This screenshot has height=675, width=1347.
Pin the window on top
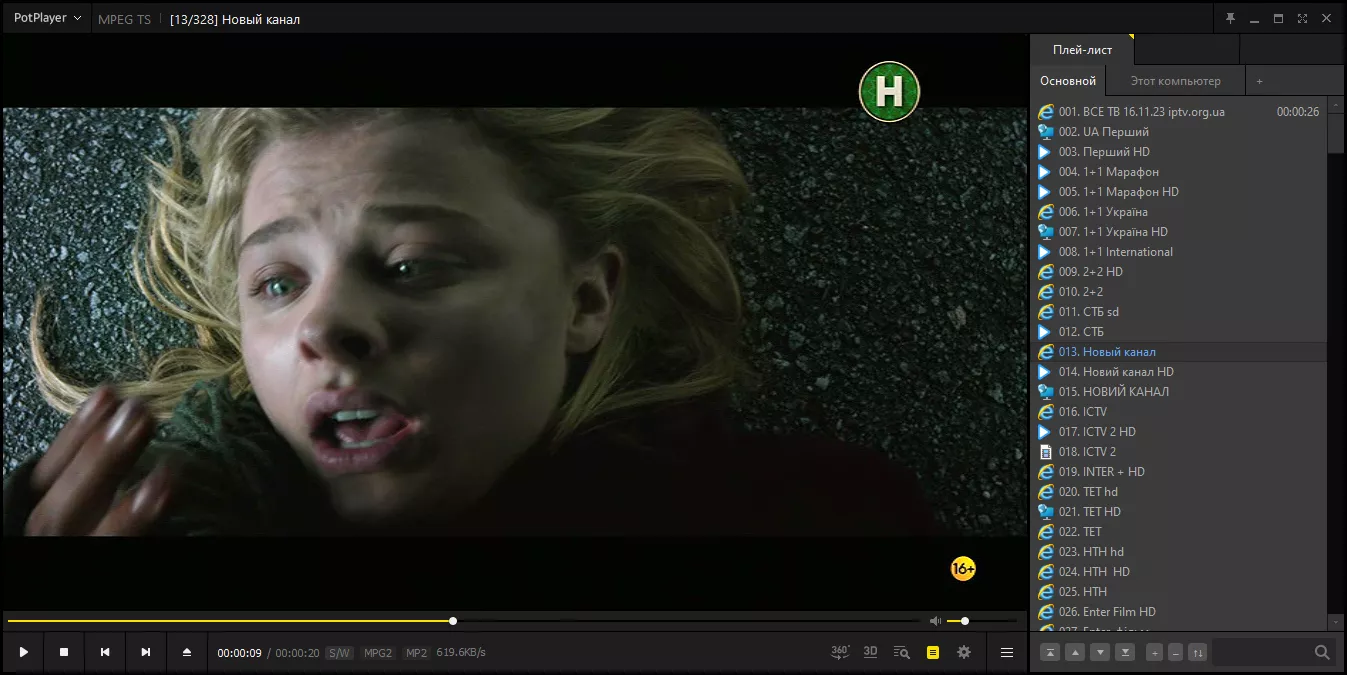click(x=1231, y=18)
